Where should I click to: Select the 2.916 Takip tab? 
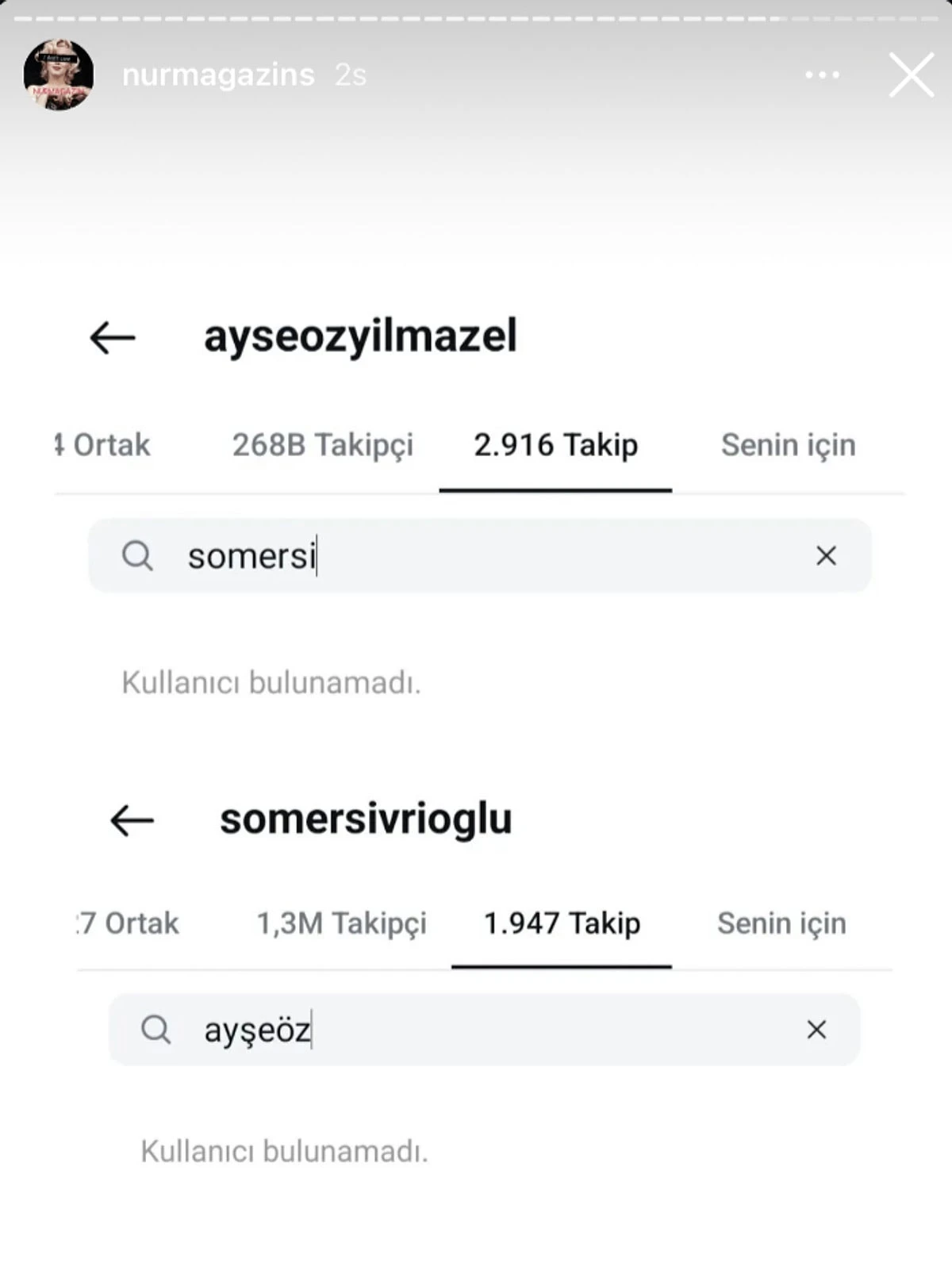click(555, 445)
